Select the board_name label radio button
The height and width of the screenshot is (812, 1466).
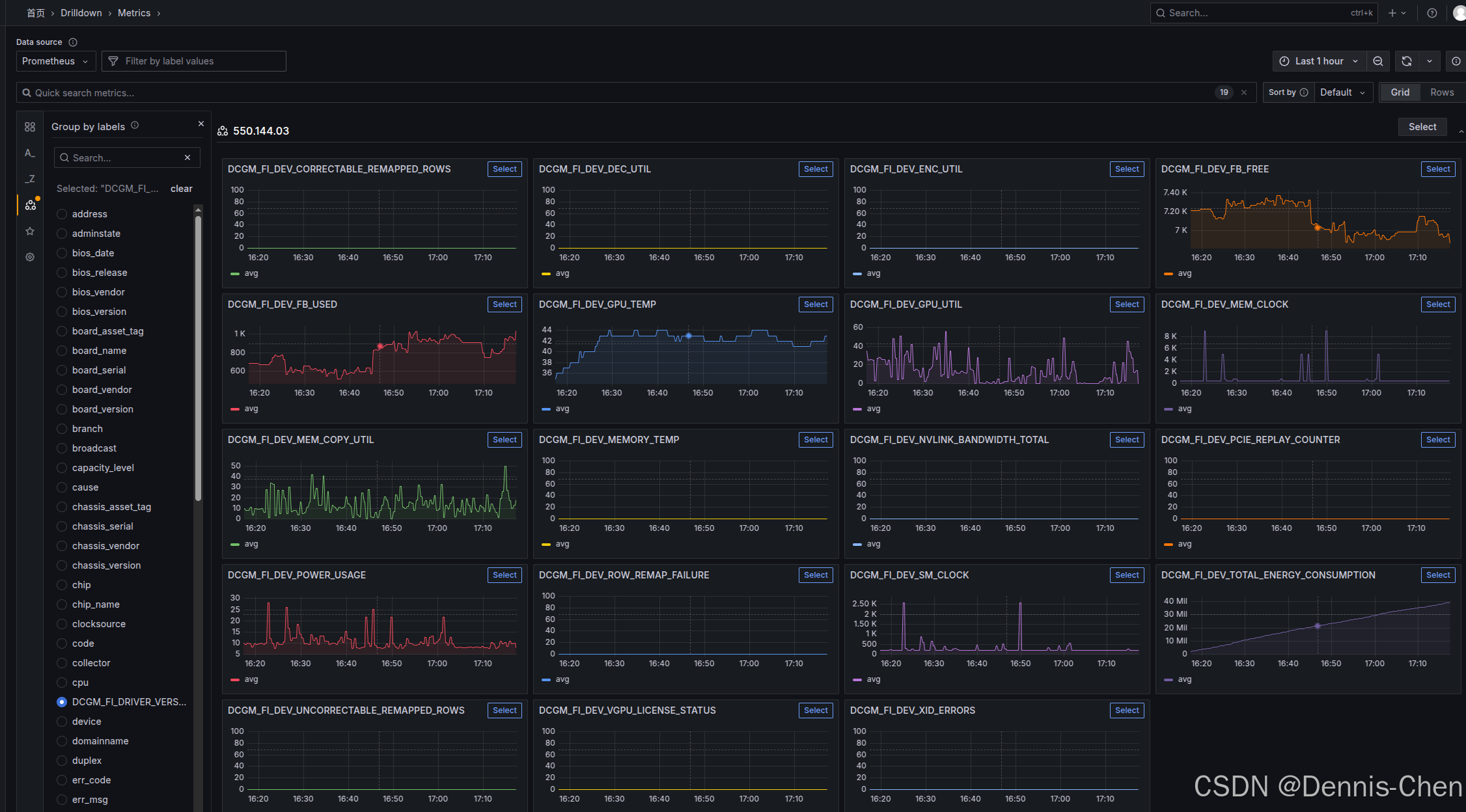point(62,351)
